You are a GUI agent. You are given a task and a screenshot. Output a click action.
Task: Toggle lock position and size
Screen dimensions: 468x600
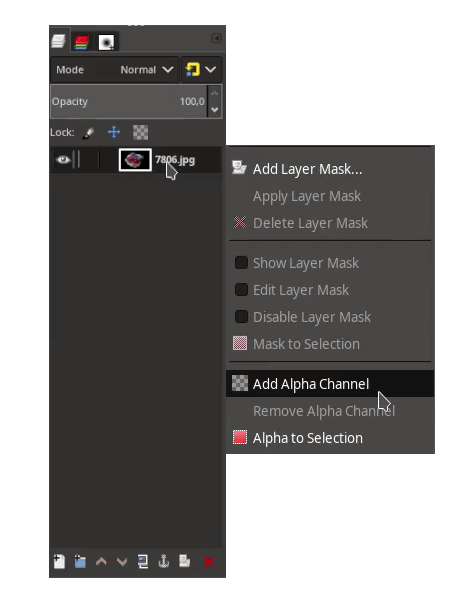click(114, 132)
